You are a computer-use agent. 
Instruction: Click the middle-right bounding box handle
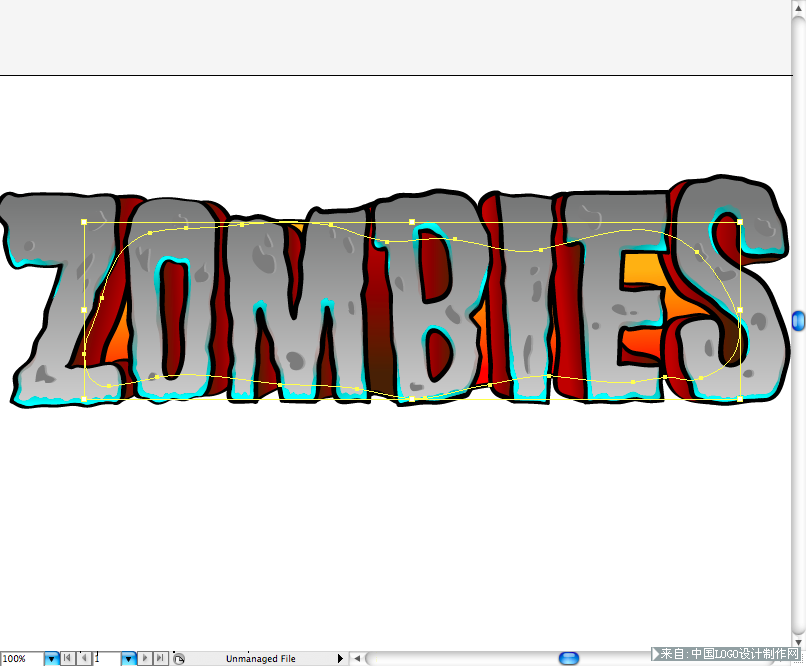click(740, 310)
